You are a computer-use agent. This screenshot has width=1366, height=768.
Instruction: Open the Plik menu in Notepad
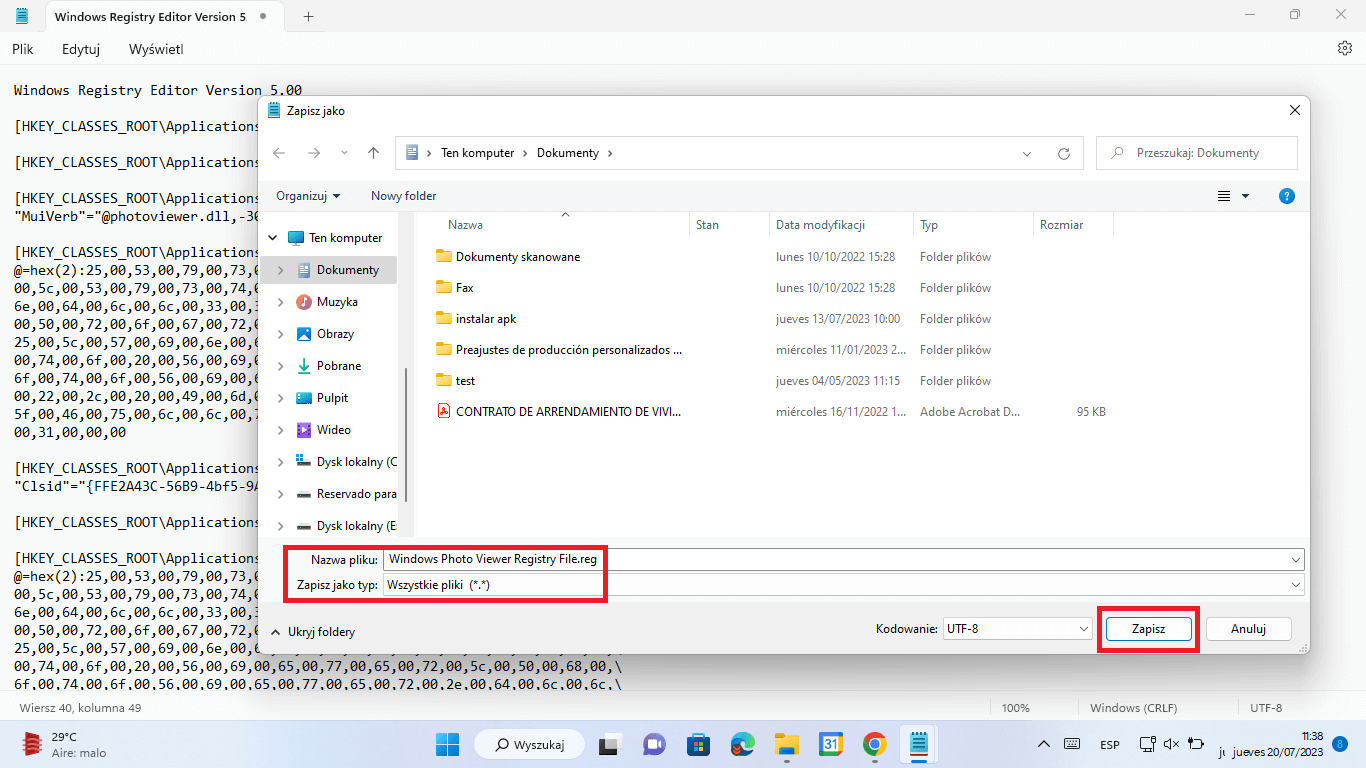coord(23,49)
